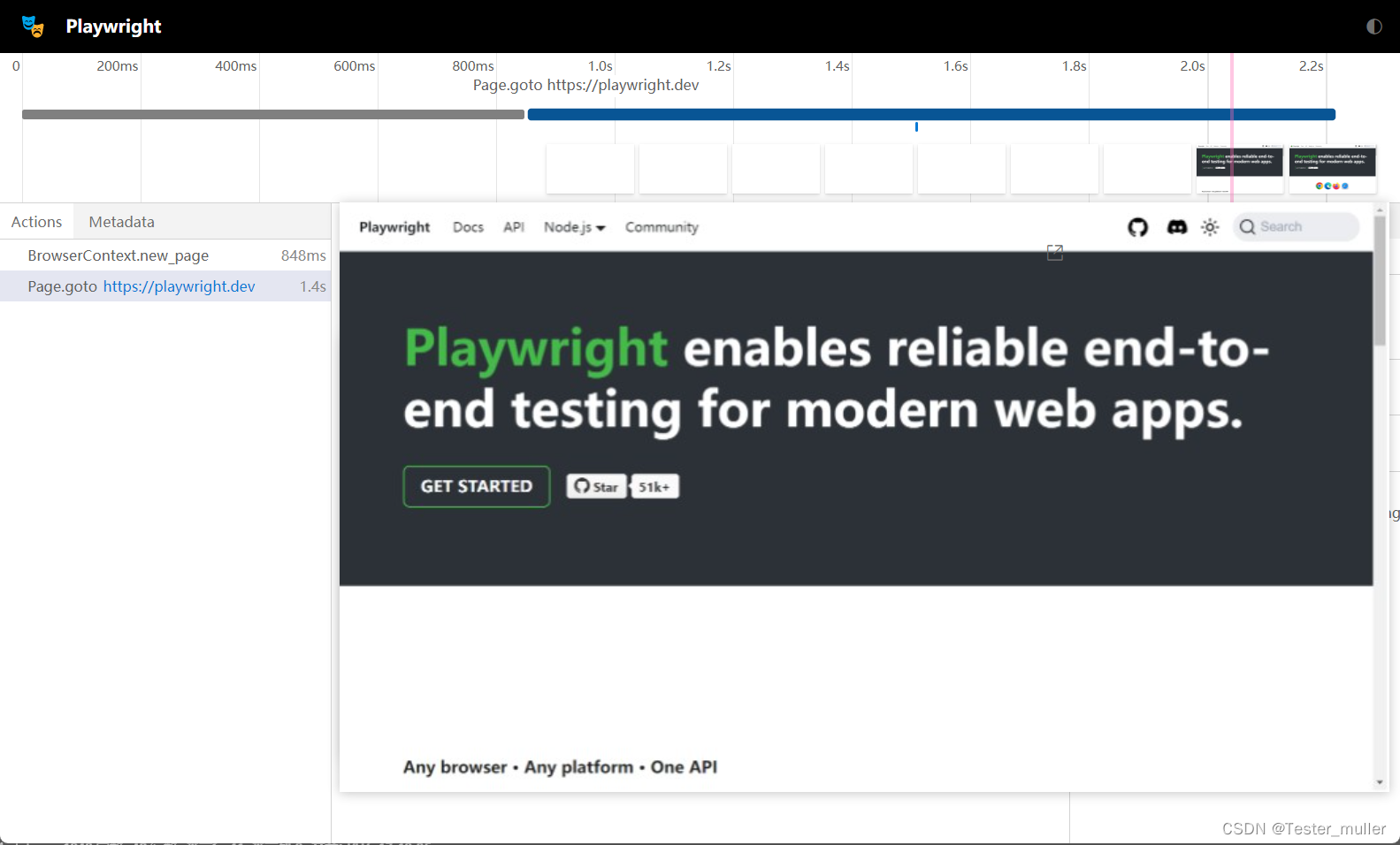Open the snapshot in a new tab icon
Image resolution: width=1400 pixels, height=845 pixels.
click(1055, 253)
